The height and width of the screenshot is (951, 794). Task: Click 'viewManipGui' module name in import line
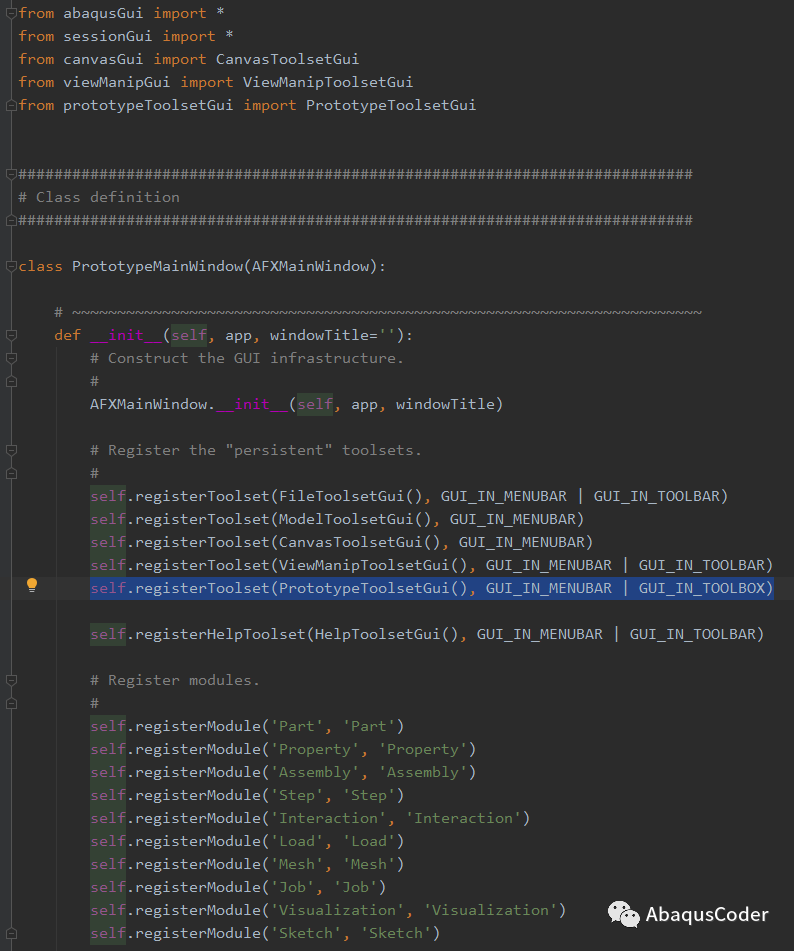116,82
